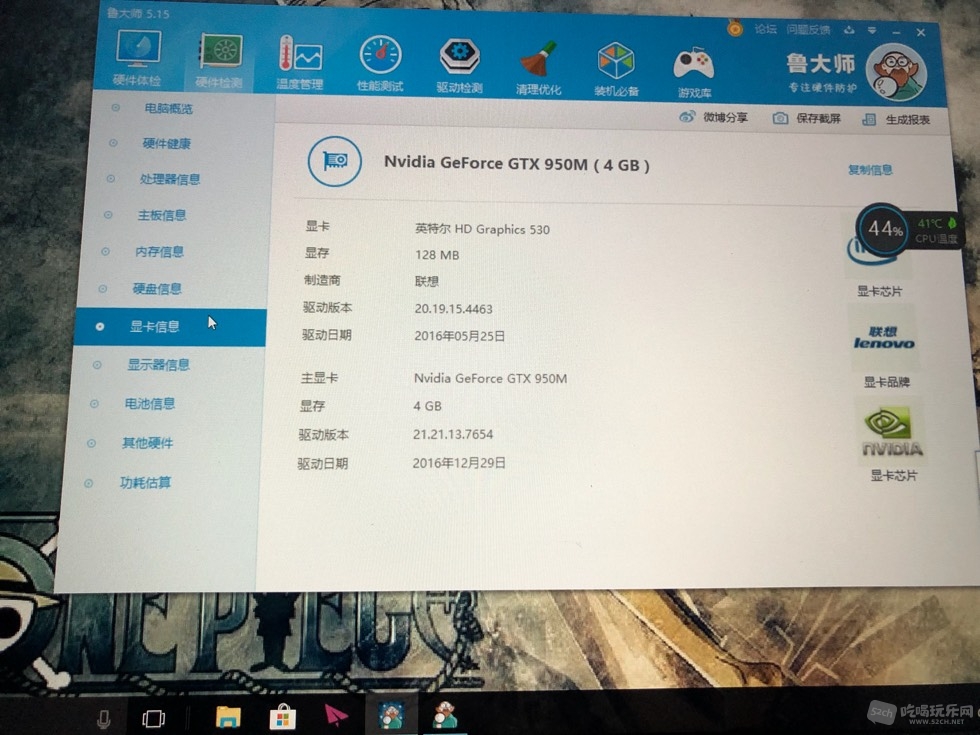The width and height of the screenshot is (980, 735).
Task: Show 硬盘信息 hard disk info
Action: pos(157,289)
